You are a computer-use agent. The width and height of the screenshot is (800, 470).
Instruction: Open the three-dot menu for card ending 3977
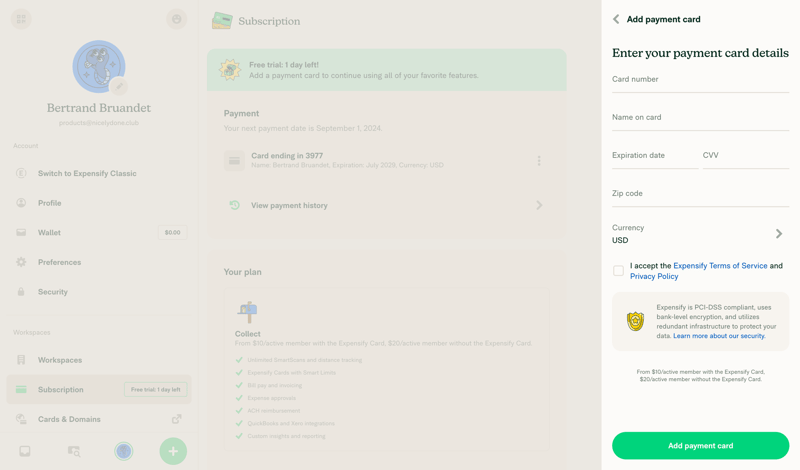pos(539,161)
